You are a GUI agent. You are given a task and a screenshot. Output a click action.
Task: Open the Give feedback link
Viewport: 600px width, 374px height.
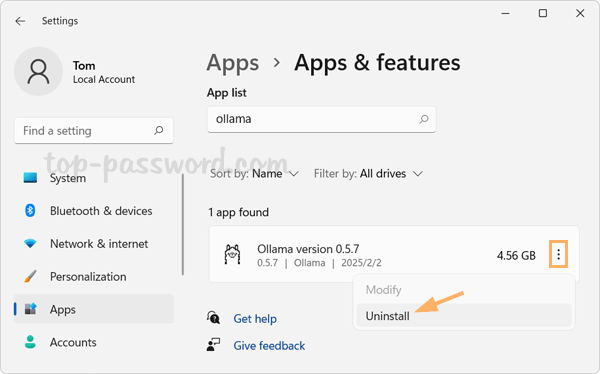[x=269, y=346]
